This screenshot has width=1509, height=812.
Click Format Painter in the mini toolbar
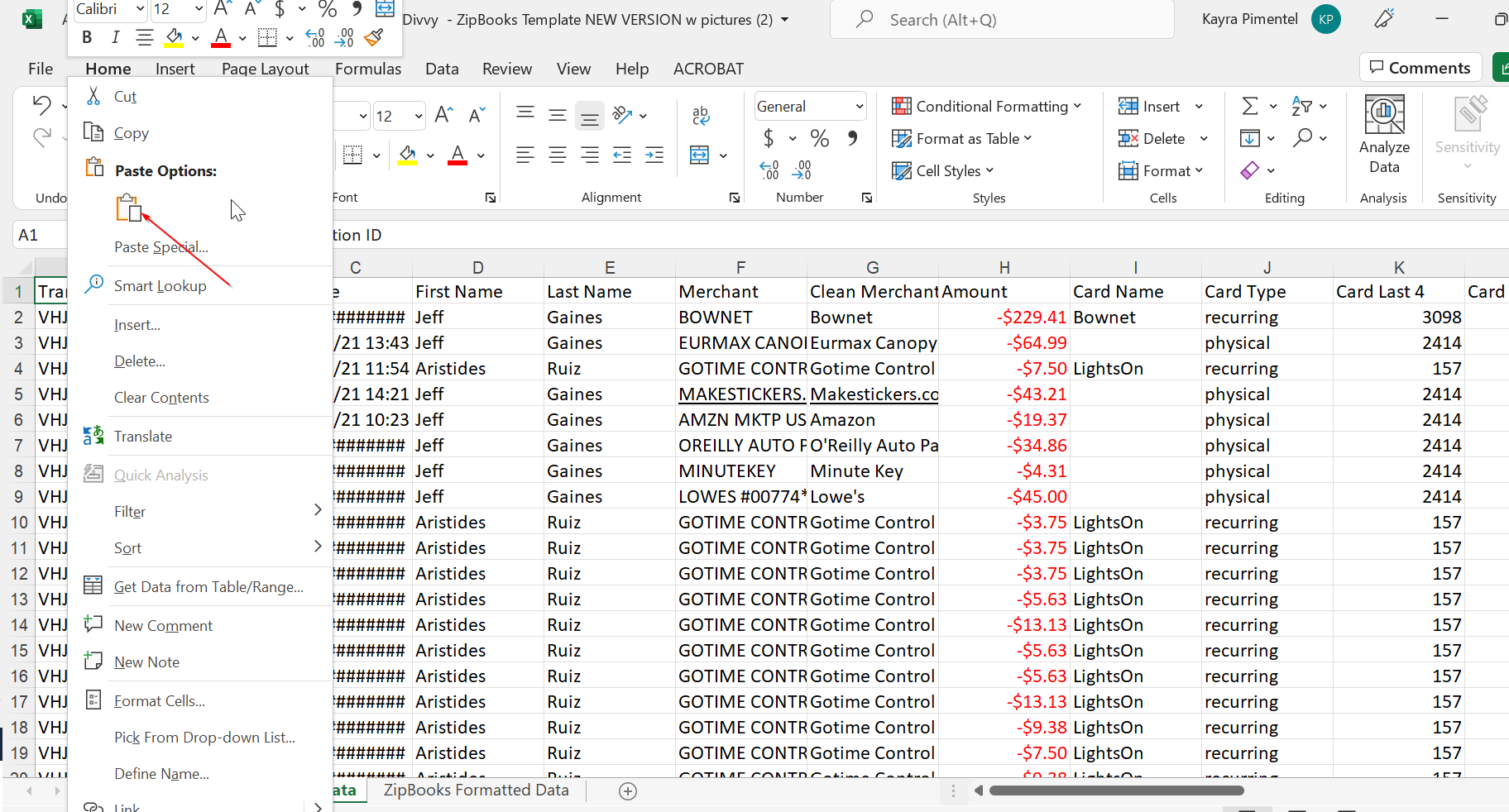coord(374,37)
